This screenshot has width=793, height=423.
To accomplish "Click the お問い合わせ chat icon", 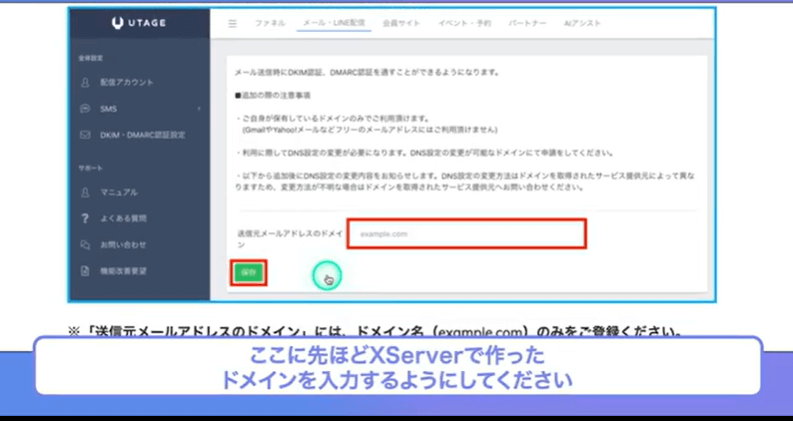I will pos(85,244).
